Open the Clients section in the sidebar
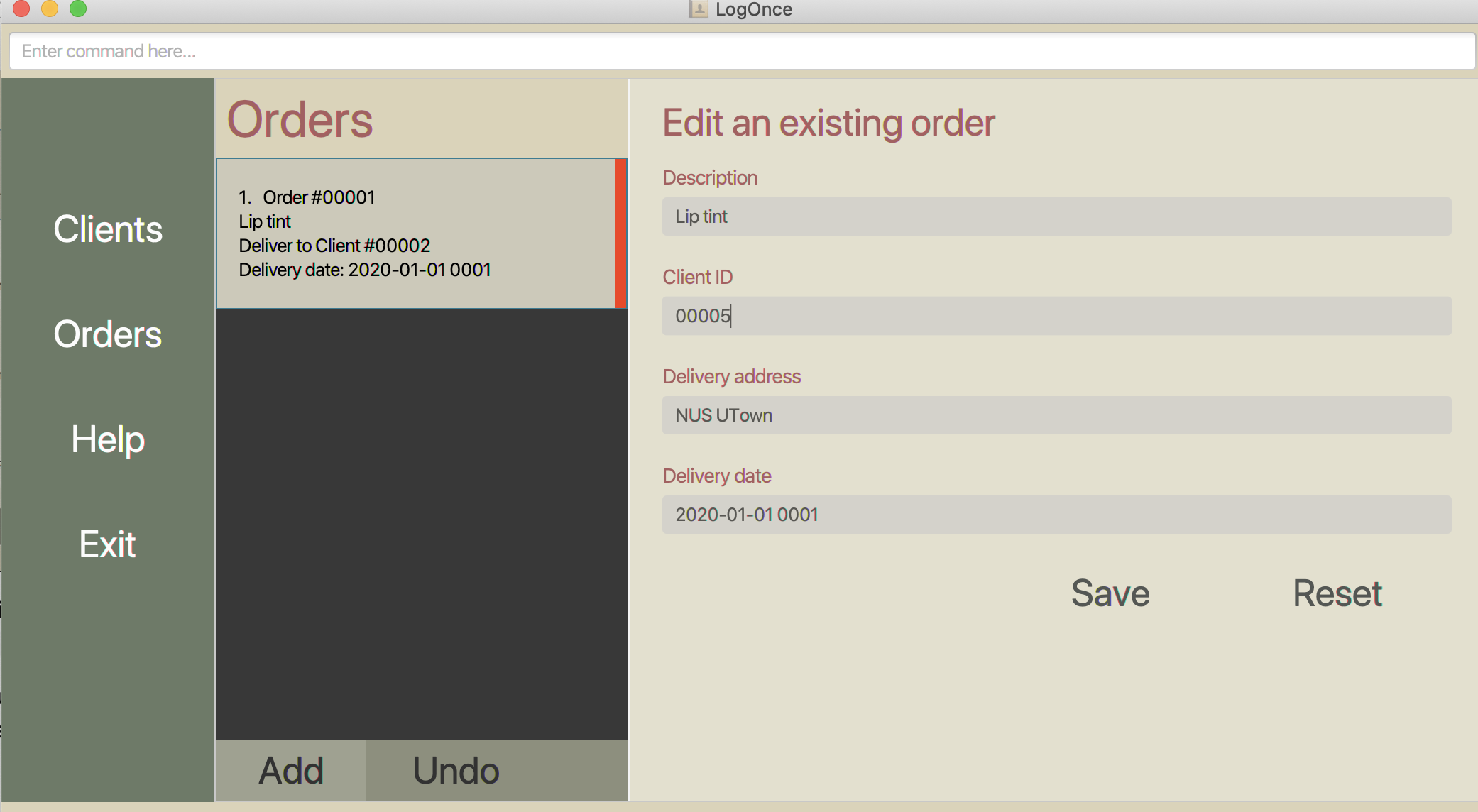Image resolution: width=1478 pixels, height=812 pixels. pyautogui.click(x=108, y=229)
